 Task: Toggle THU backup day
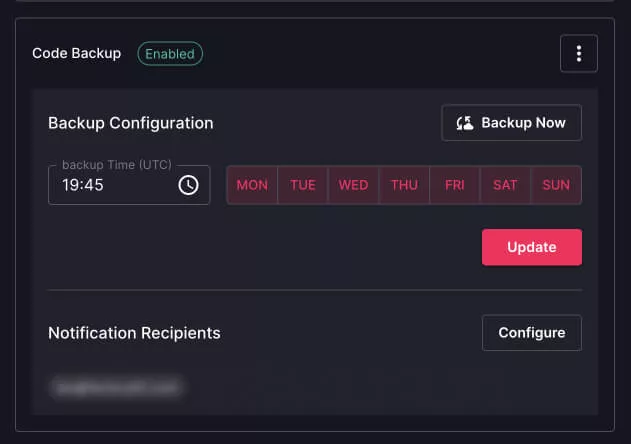coord(405,185)
